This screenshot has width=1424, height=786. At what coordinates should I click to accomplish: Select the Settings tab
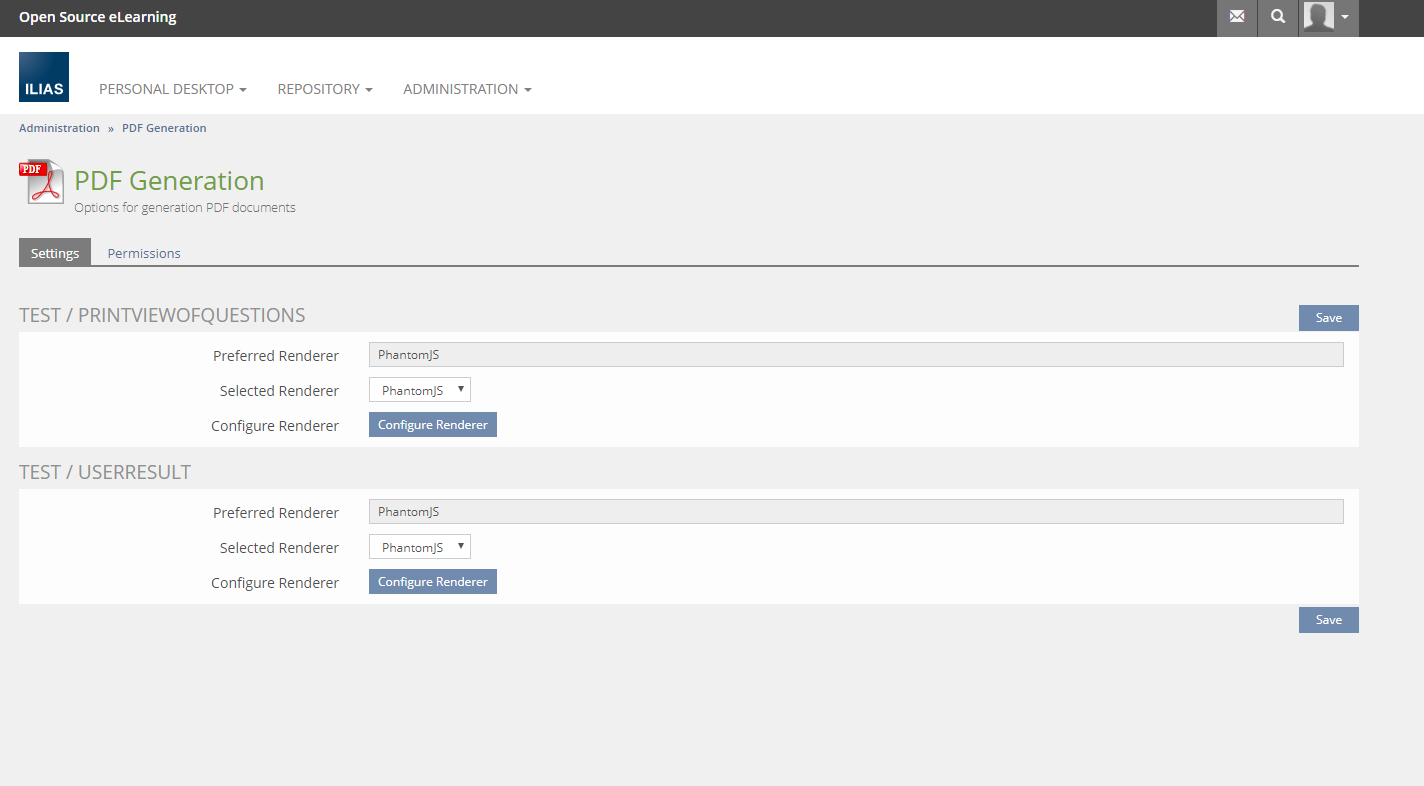coord(55,253)
